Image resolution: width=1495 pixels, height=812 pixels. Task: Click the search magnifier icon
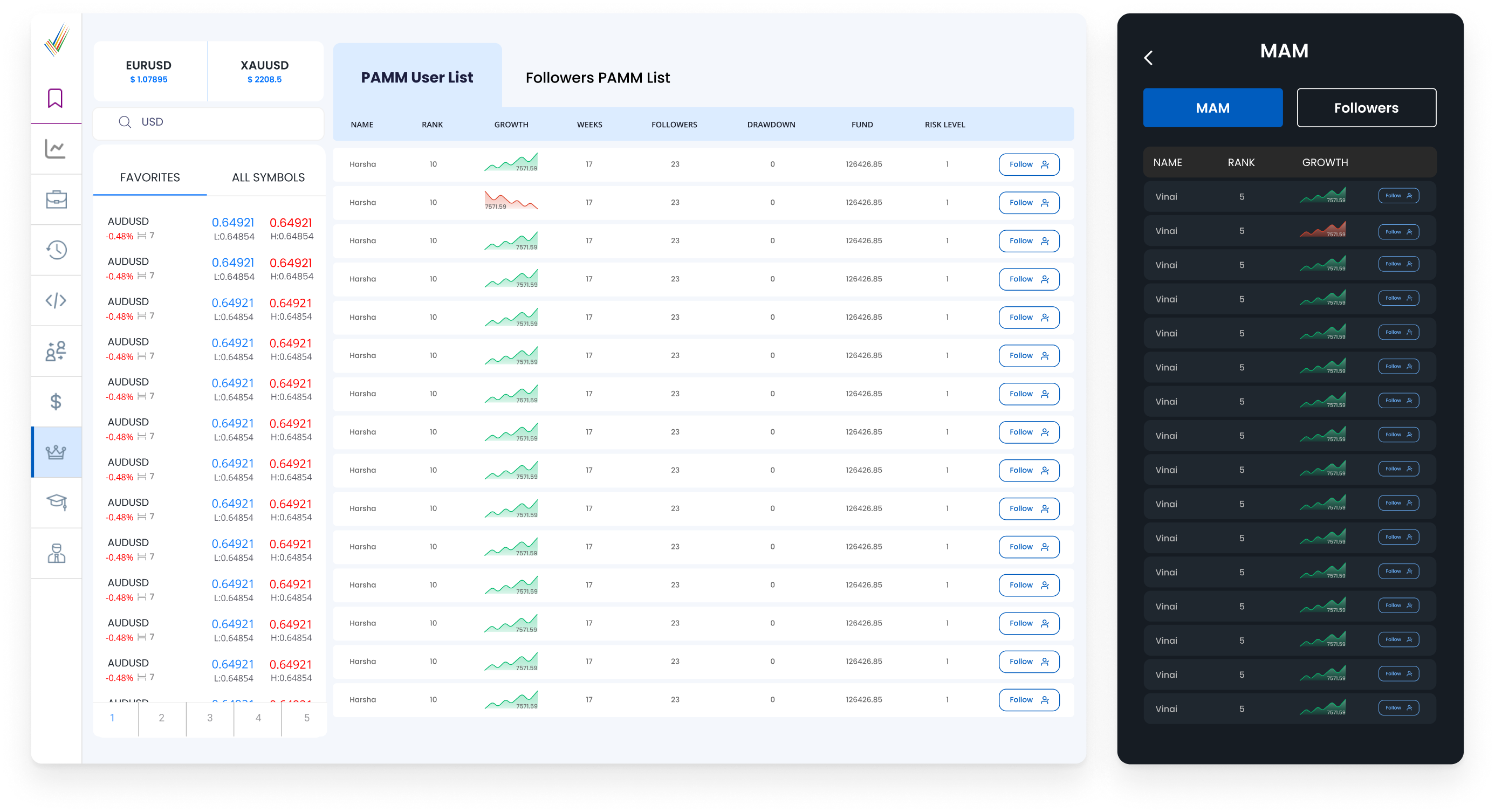pos(125,122)
